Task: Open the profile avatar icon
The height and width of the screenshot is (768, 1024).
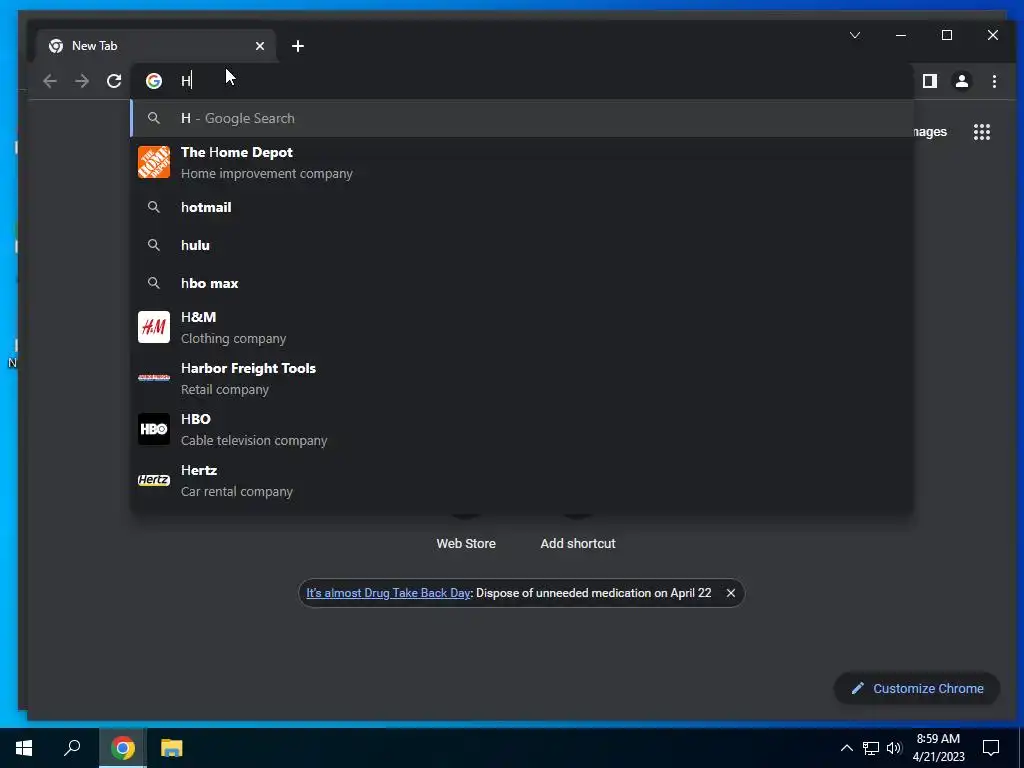Action: point(962,81)
